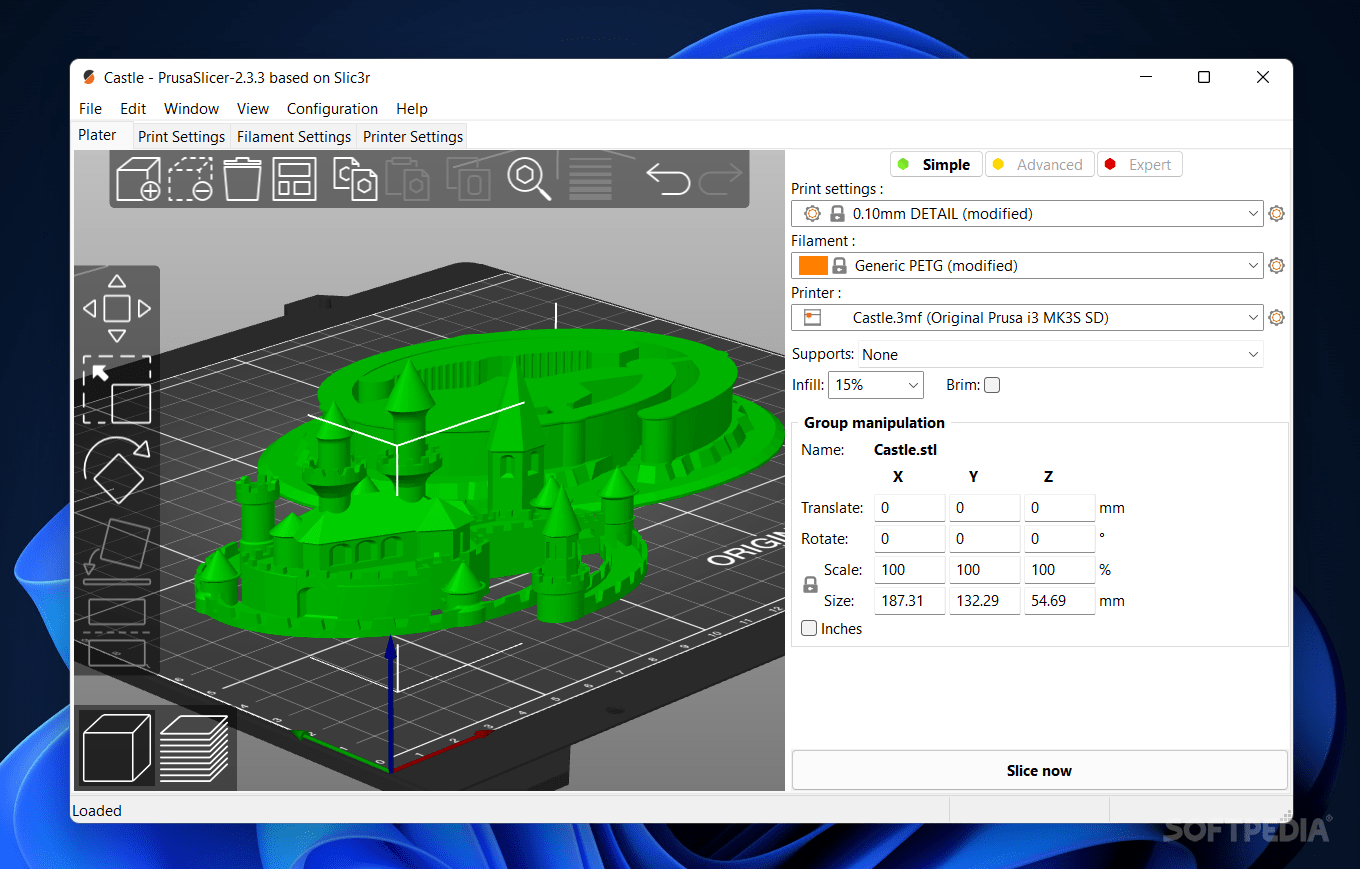Click the Scale lock toggle icon

809,584
